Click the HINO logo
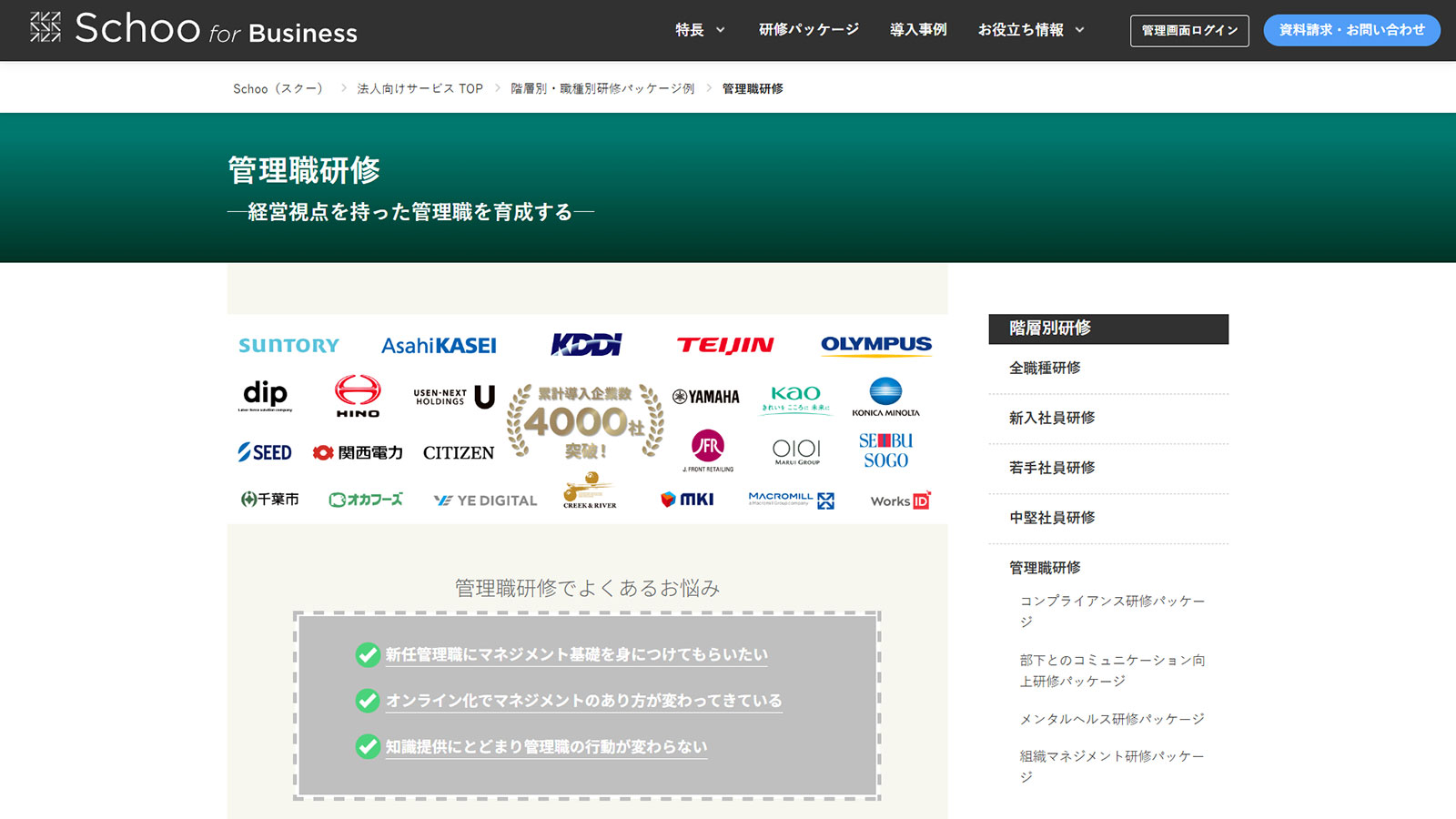The width and height of the screenshot is (1456, 819). (x=358, y=396)
